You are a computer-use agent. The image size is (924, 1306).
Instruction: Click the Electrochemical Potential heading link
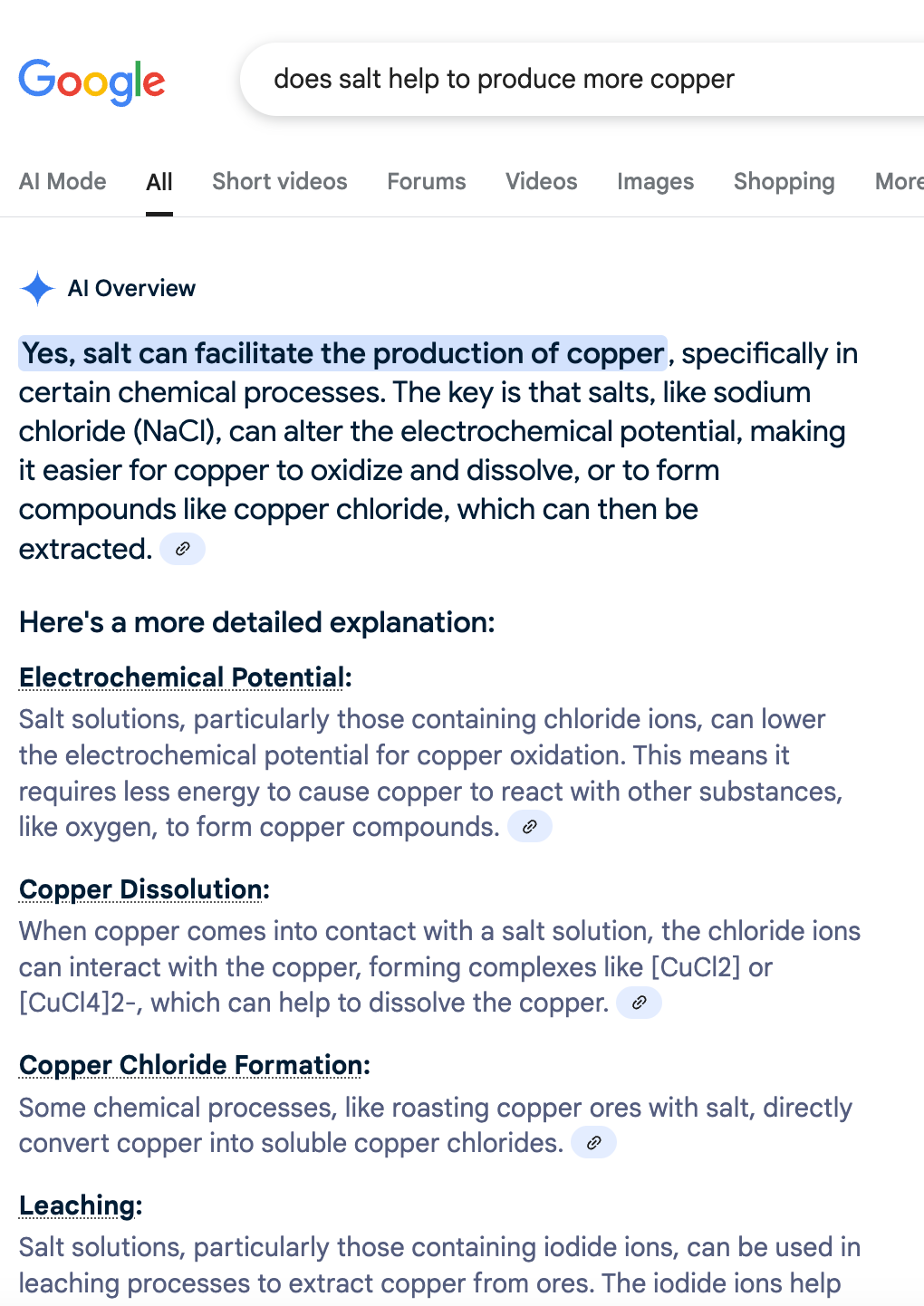coord(182,677)
